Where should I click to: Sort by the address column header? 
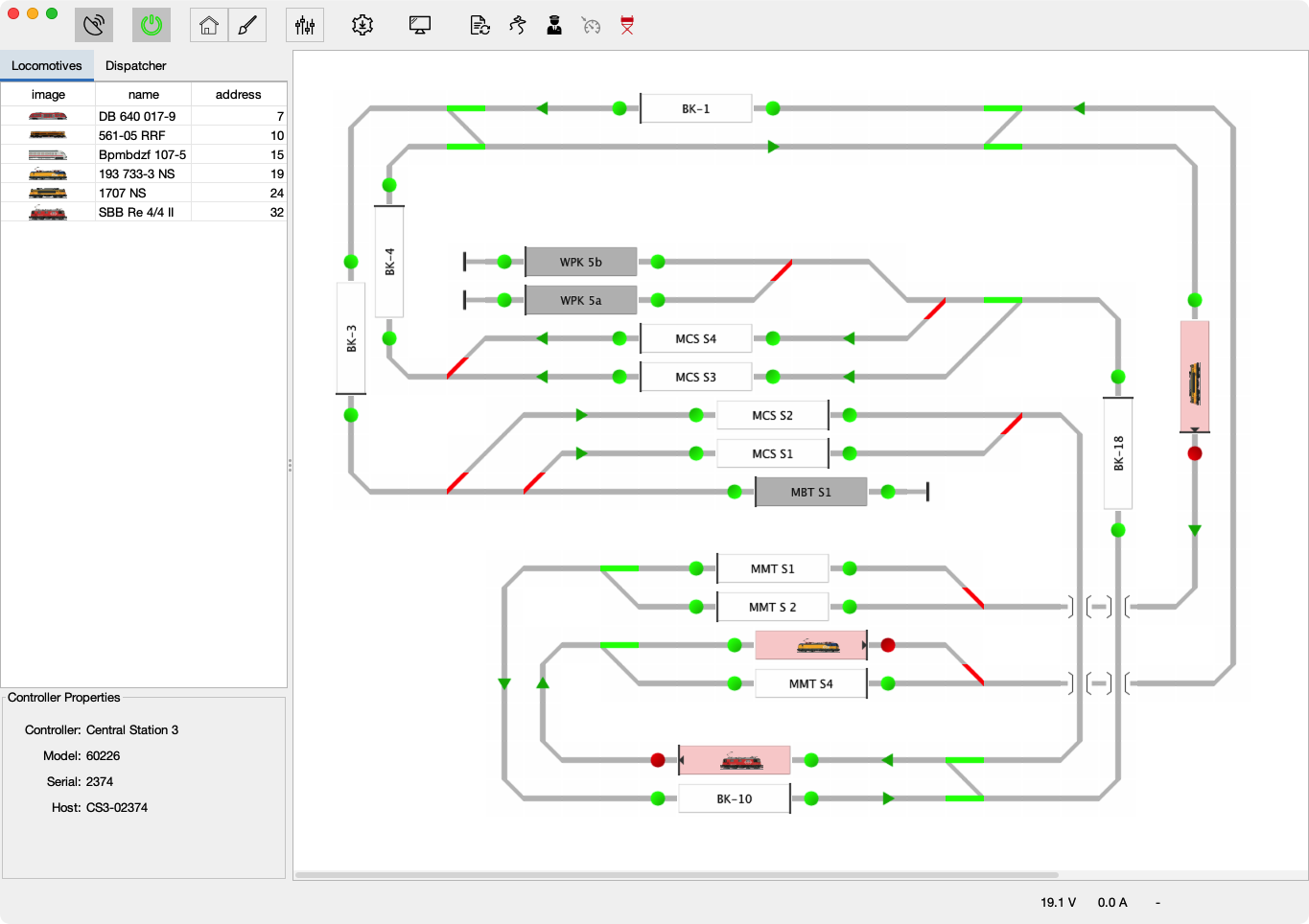pos(239,94)
